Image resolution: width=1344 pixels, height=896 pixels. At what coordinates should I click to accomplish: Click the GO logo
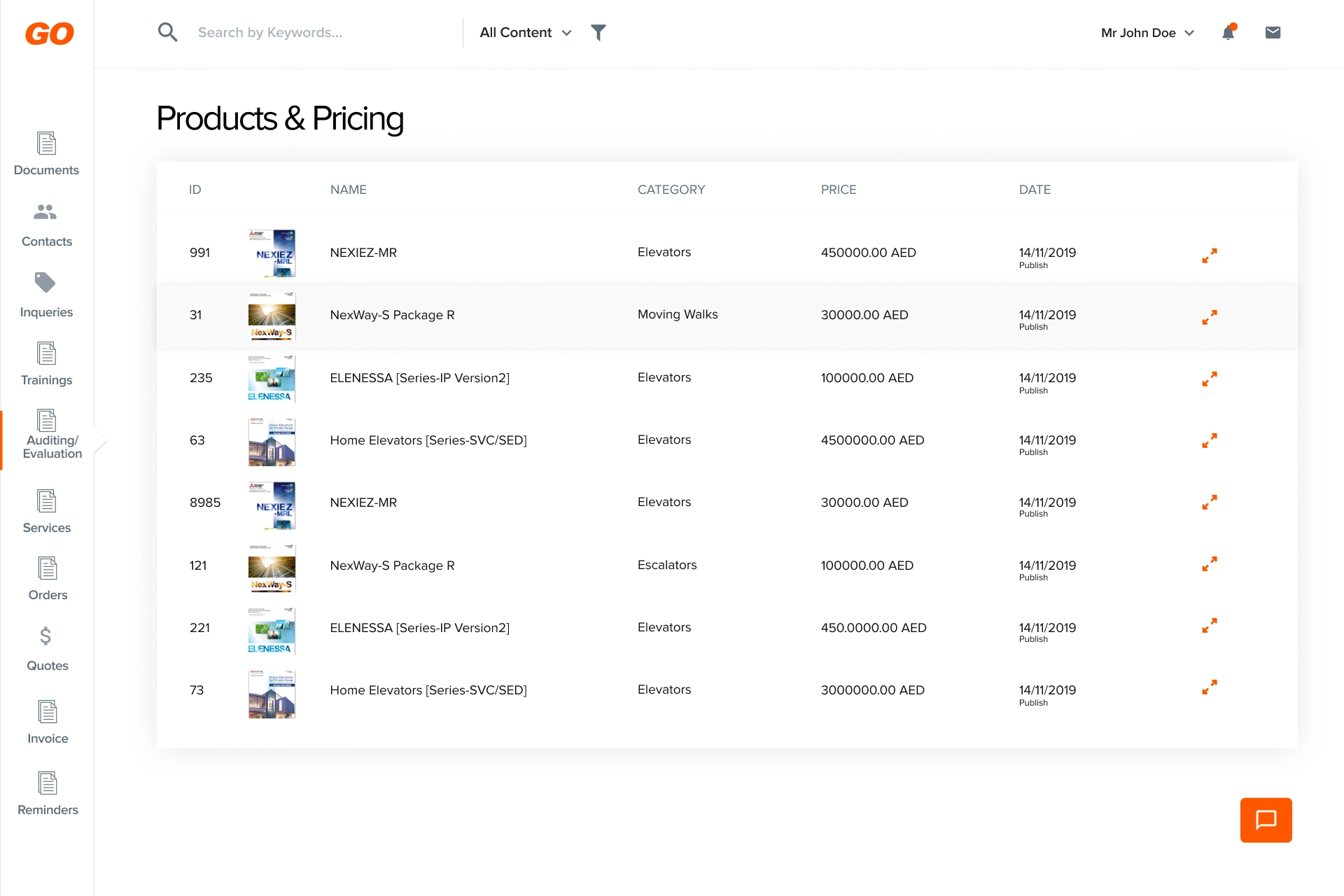pyautogui.click(x=49, y=34)
